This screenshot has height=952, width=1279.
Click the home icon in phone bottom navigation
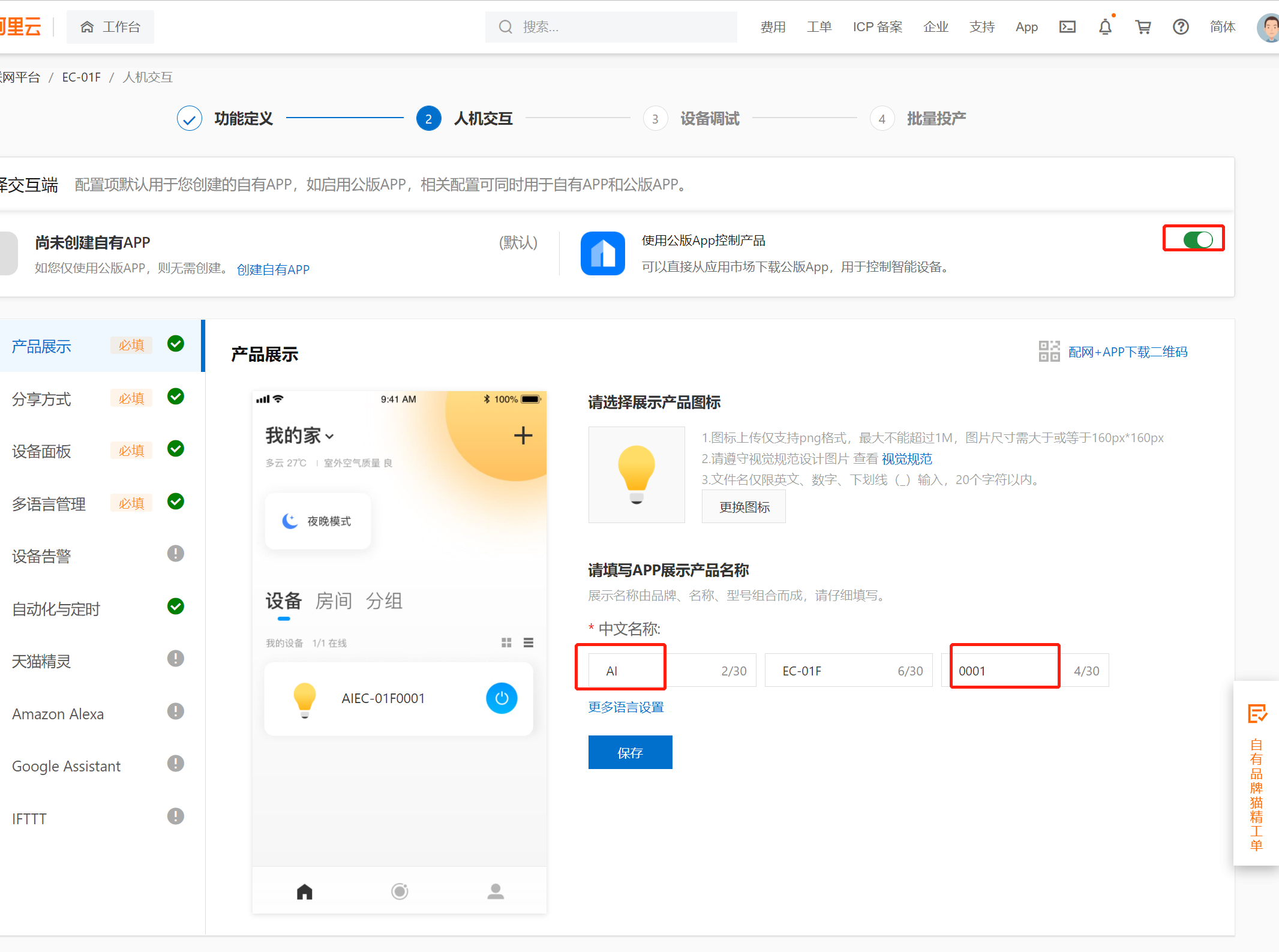pos(304,891)
